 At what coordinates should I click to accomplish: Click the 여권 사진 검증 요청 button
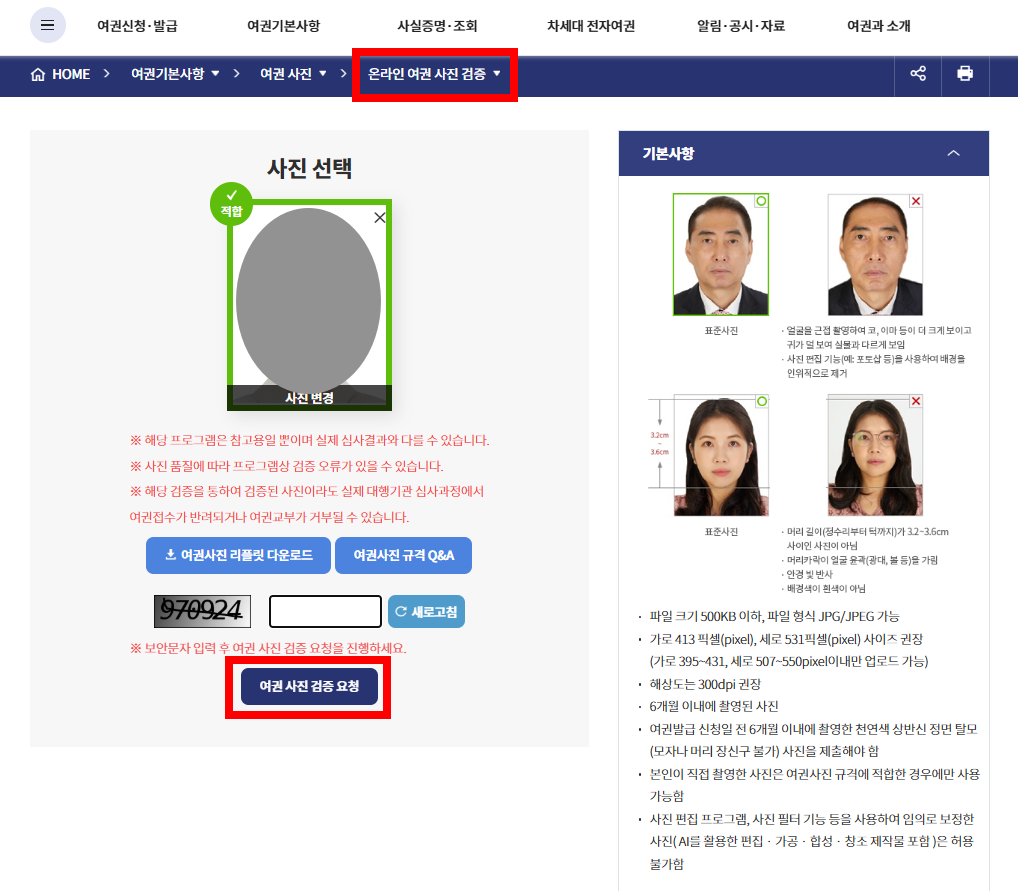tap(308, 687)
